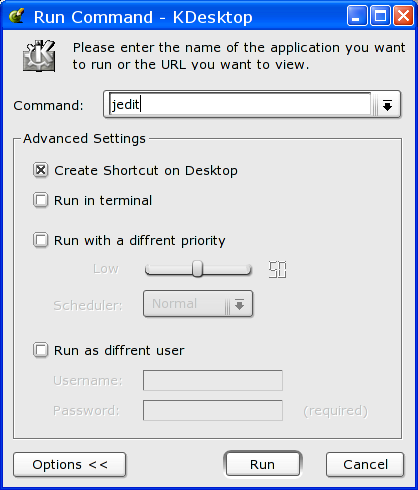
Task: Collapse advanced settings via Options <<
Action: pyautogui.click(x=70, y=464)
